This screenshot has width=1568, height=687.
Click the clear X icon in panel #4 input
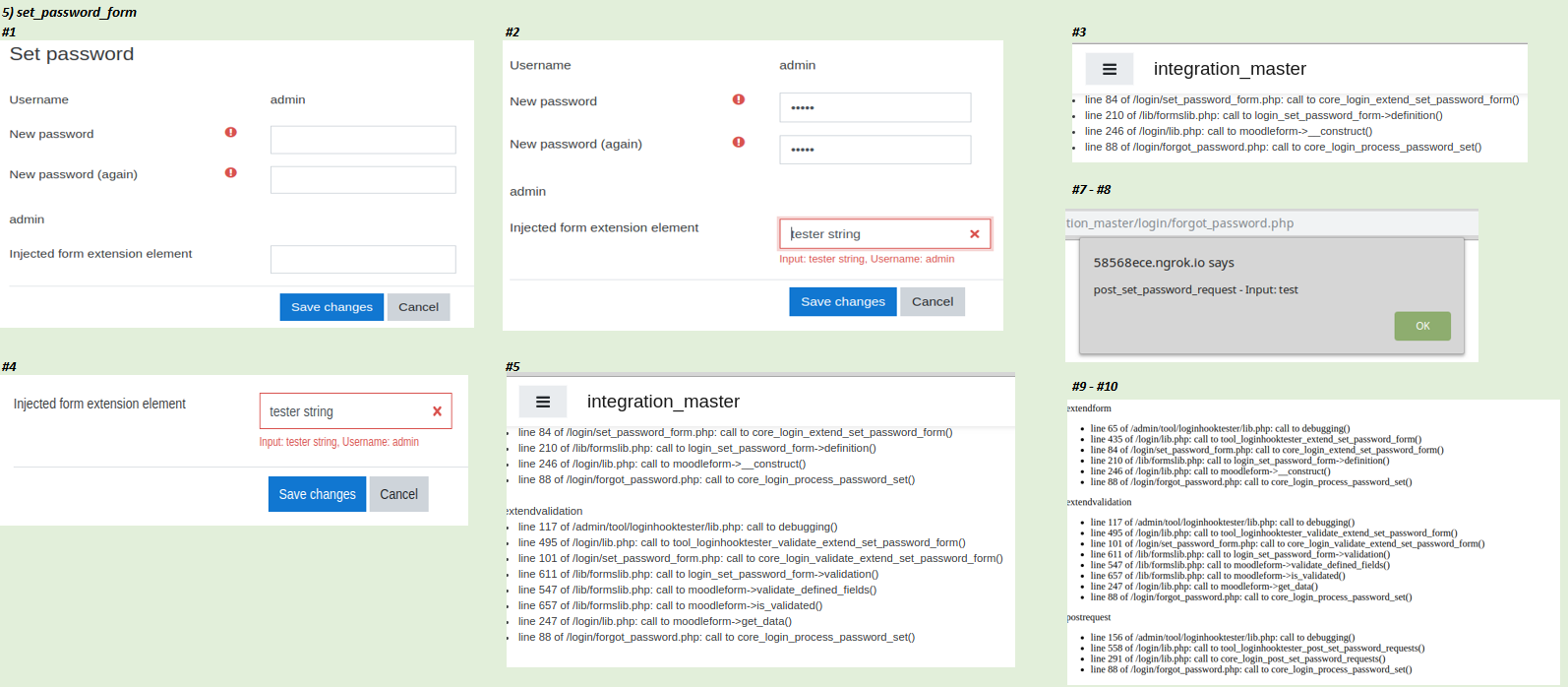pyautogui.click(x=437, y=411)
